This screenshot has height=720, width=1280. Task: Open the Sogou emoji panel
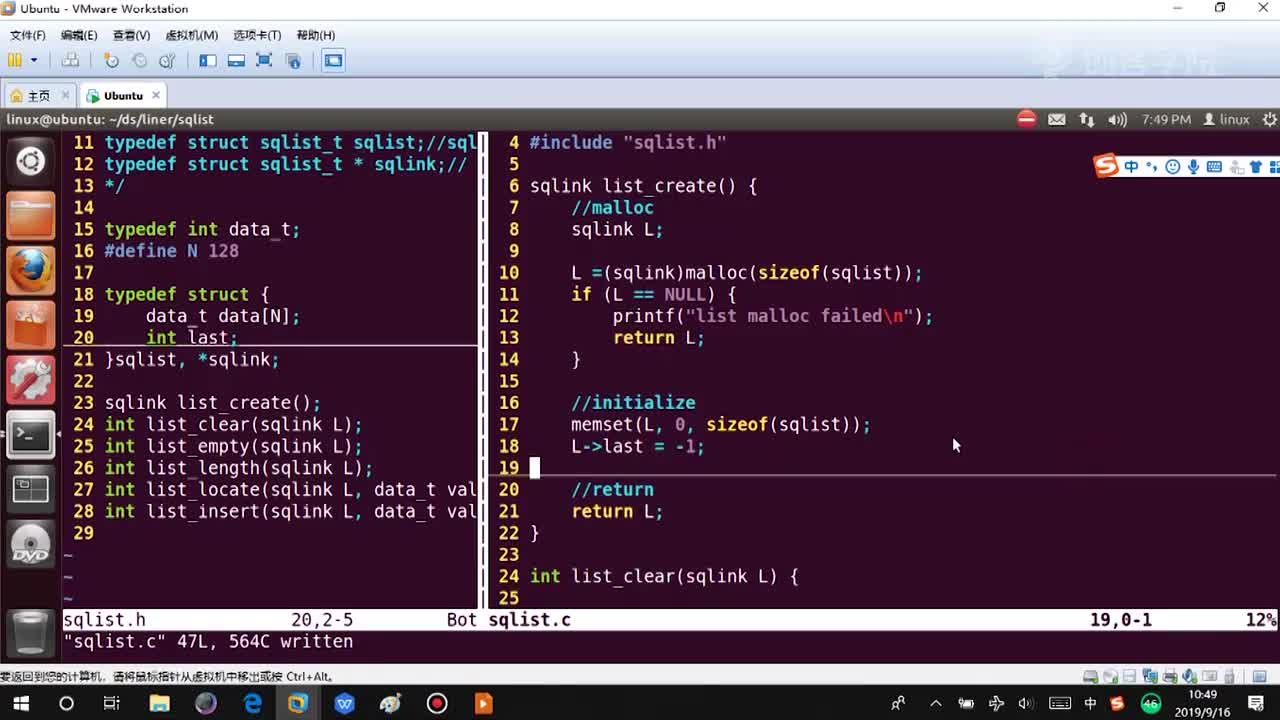pos(1172,167)
